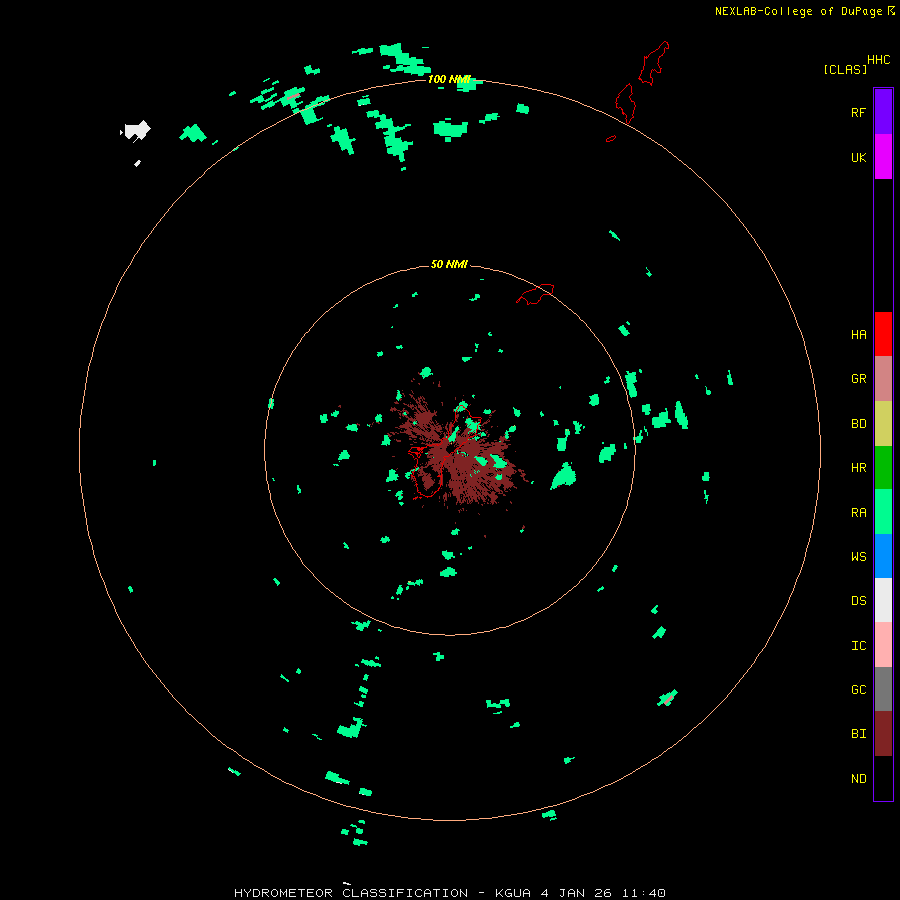Image resolution: width=900 pixels, height=900 pixels.
Task: Click the UK magenta legend swatch
Action: click(x=883, y=157)
